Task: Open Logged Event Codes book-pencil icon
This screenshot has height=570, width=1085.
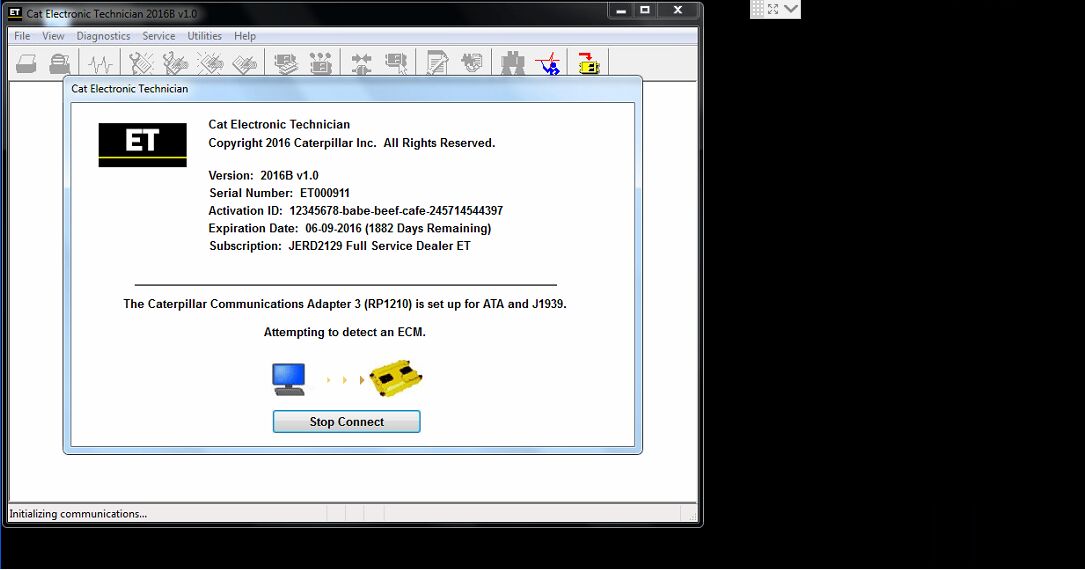Action: (244, 64)
